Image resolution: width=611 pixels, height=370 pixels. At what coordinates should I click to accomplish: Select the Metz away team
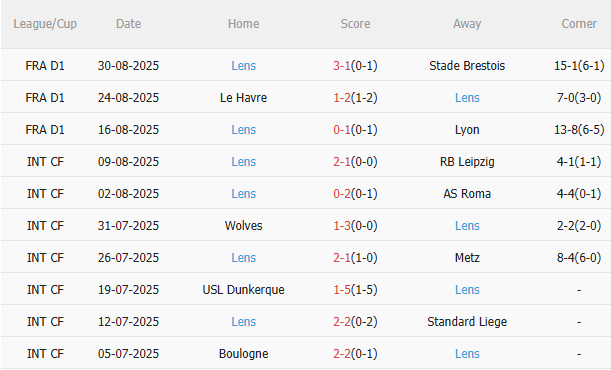467,257
